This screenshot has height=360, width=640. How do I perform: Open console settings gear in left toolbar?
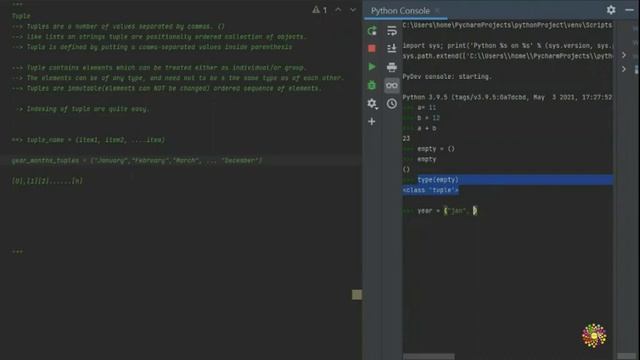(x=372, y=104)
